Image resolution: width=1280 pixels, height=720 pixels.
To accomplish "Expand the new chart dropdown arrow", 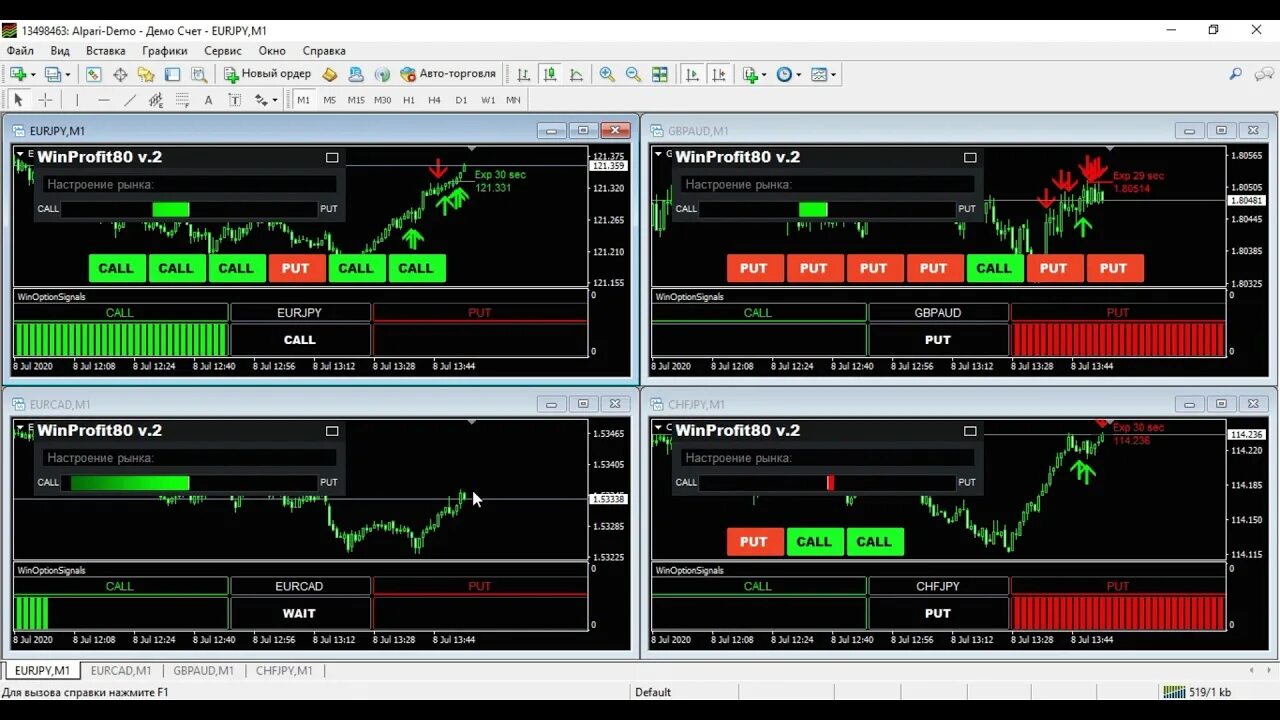I will [x=33, y=75].
